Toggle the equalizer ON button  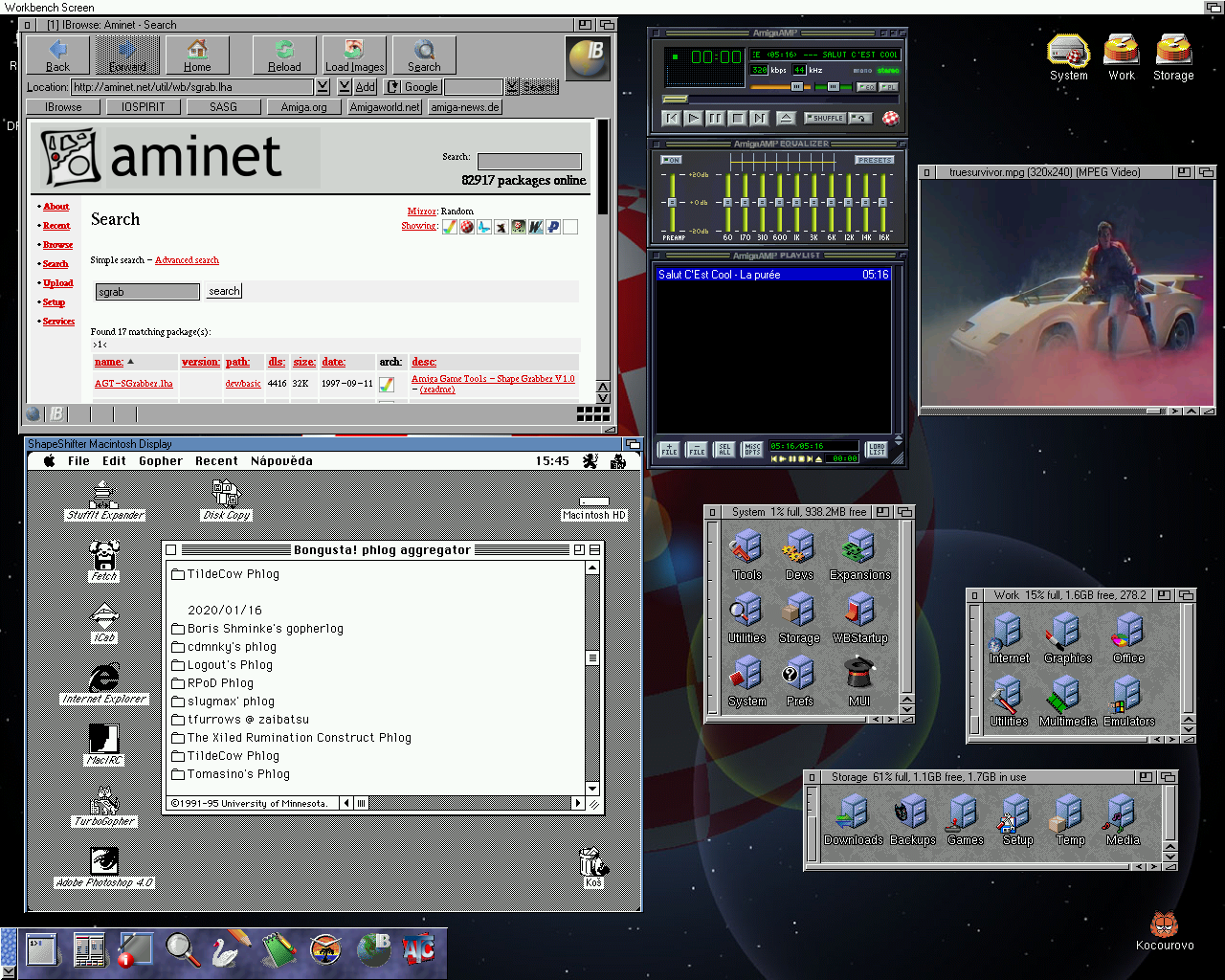[672, 160]
